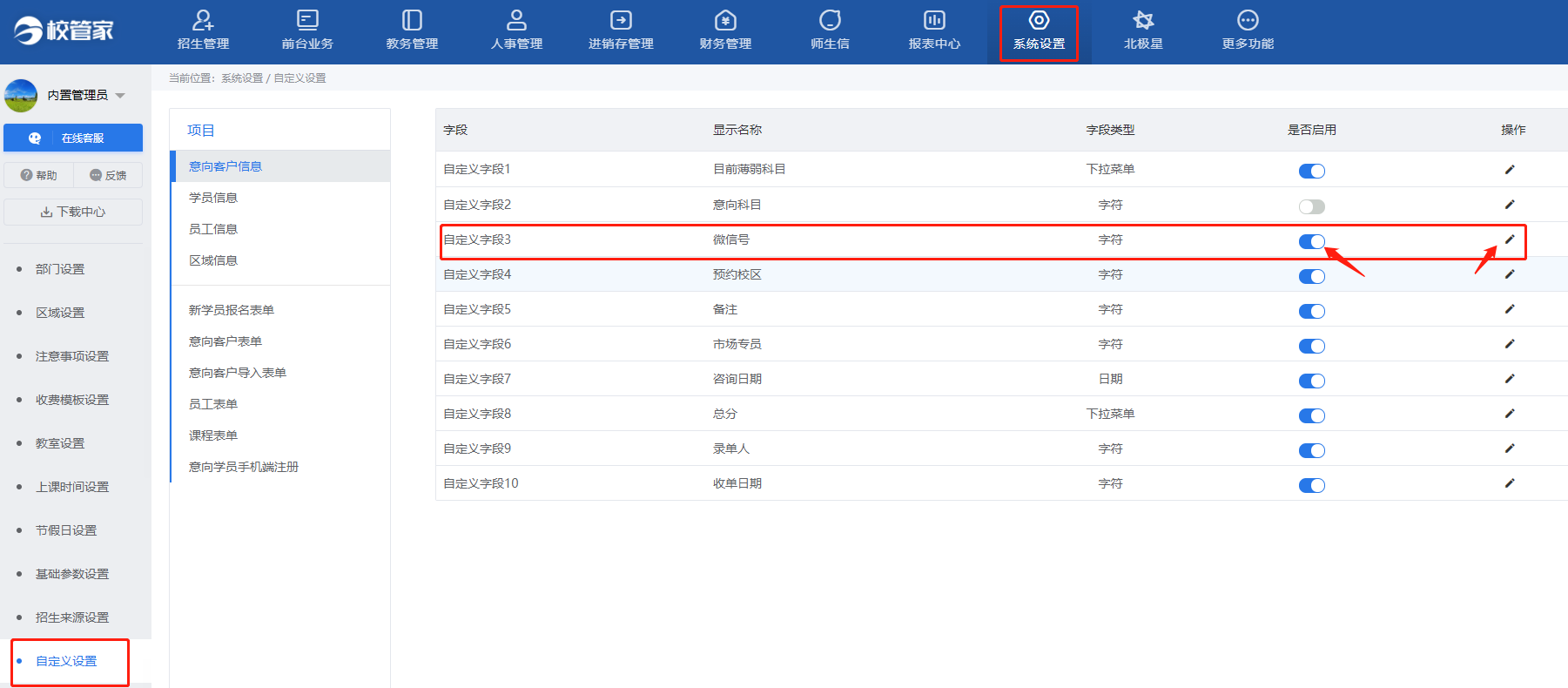Go to 部门设置 in sidebar
The image size is (1568, 688).
tap(60, 269)
